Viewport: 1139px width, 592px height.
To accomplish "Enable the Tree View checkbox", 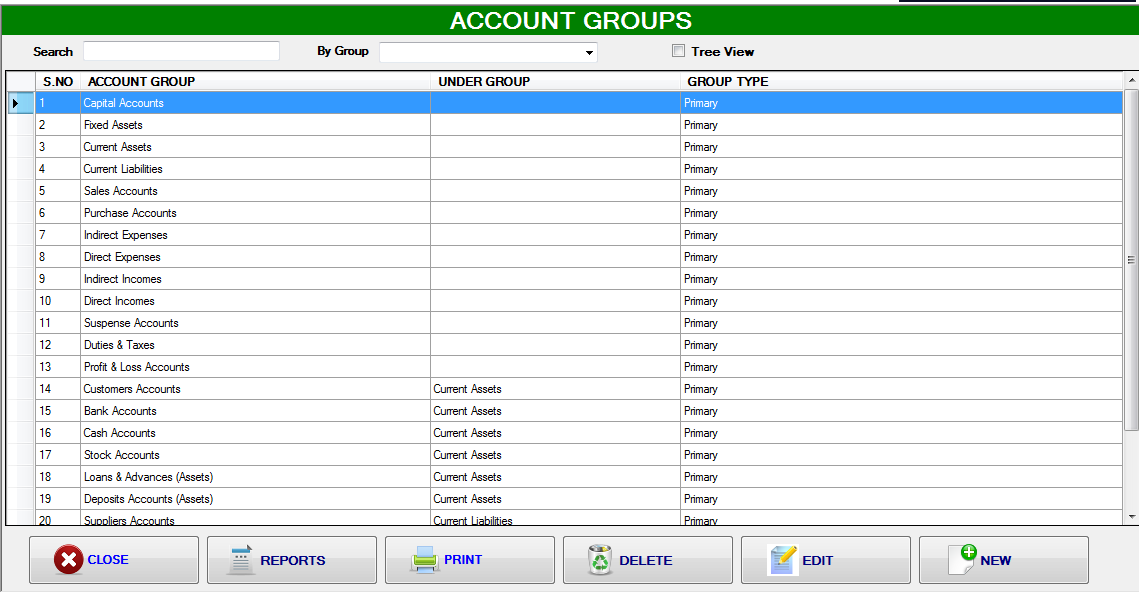I will click(x=678, y=51).
